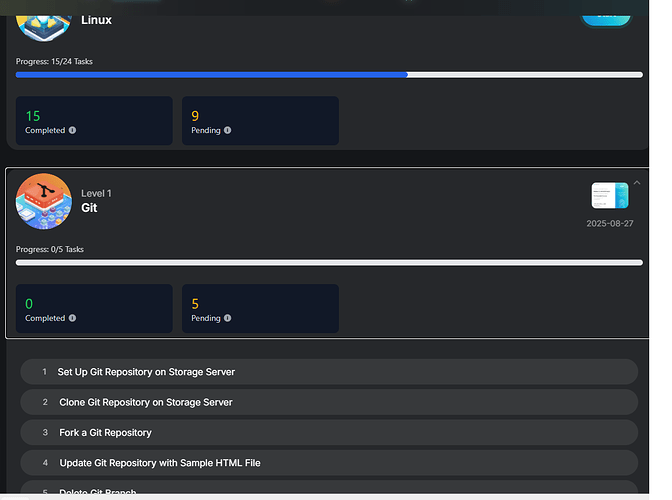Open the Git certificate thumbnail
Screen dimensions: 672x500
[609, 196]
